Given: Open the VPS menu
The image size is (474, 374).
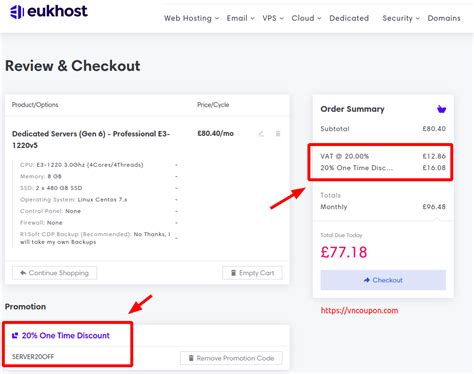Looking at the screenshot, I should (273, 18).
